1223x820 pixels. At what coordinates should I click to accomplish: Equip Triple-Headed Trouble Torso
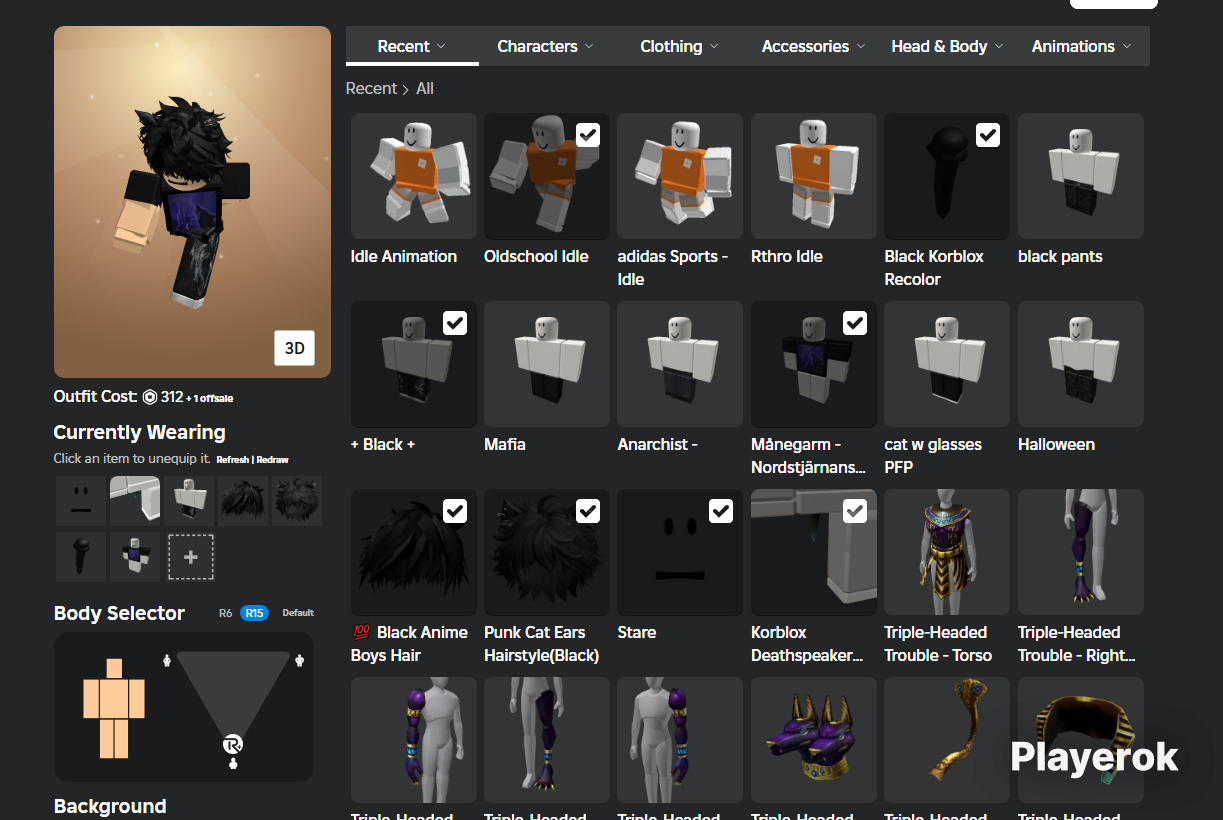947,552
